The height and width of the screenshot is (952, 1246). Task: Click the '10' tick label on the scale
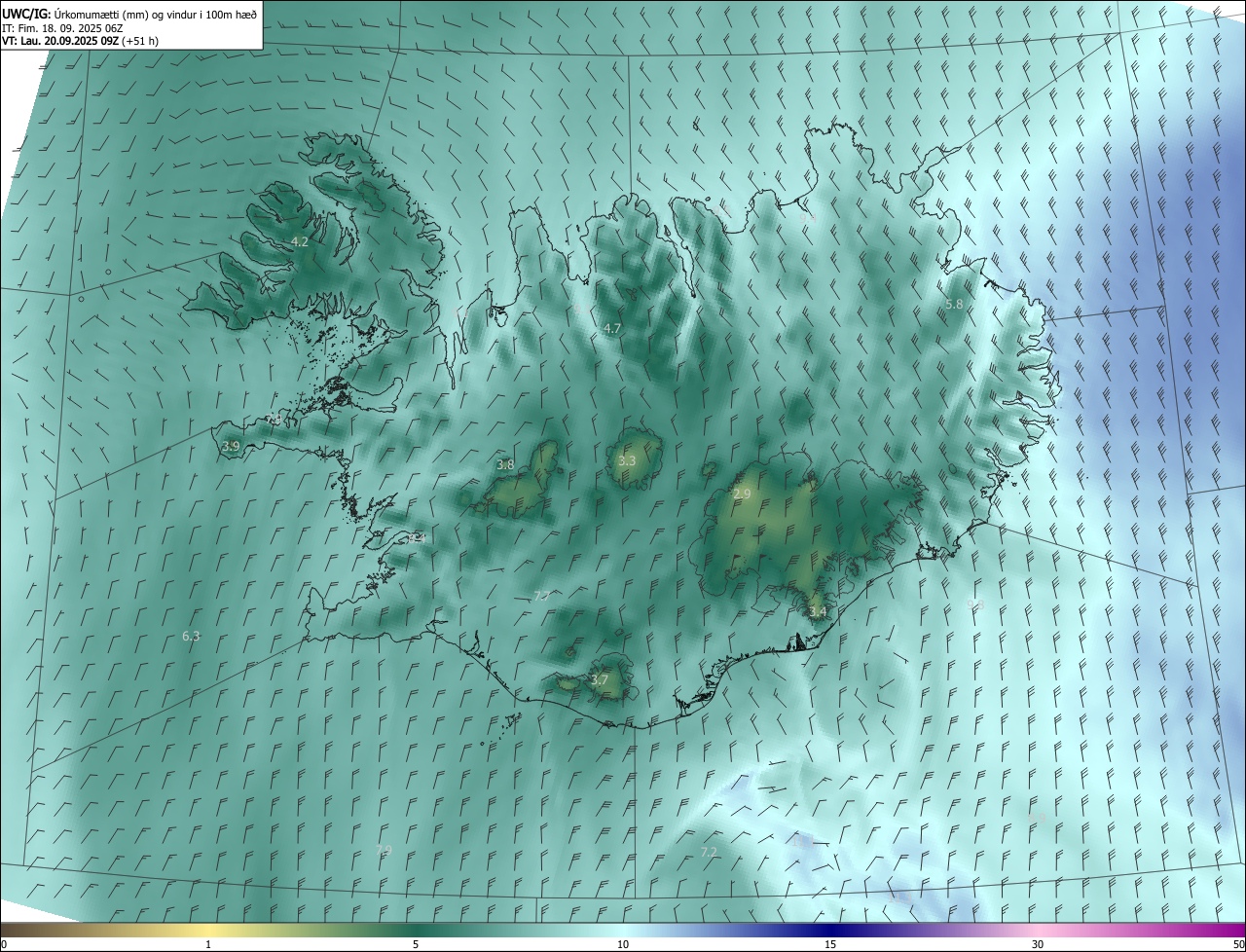[x=623, y=944]
